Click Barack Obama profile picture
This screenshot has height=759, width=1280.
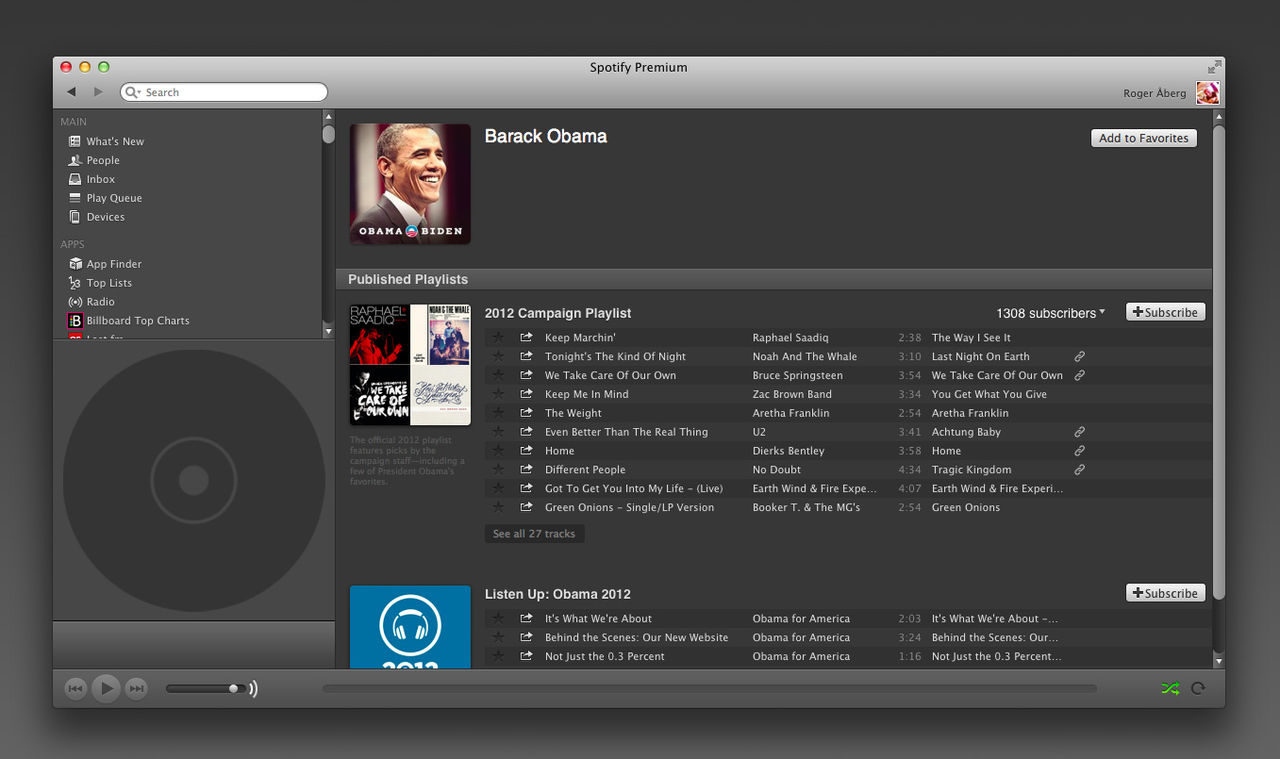(x=410, y=184)
